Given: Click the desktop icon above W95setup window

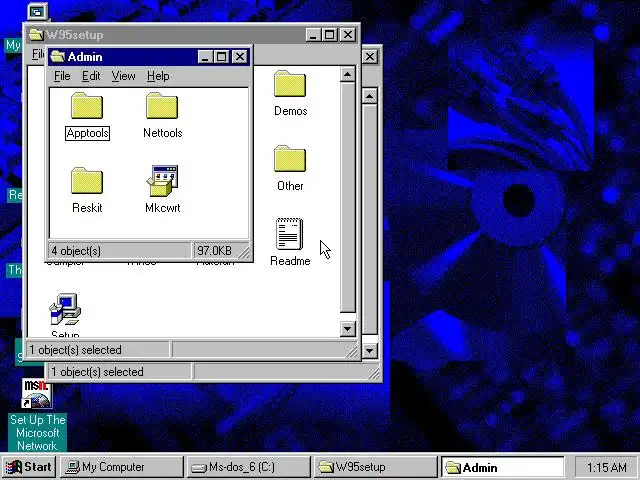Looking at the screenshot, I should (x=38, y=12).
